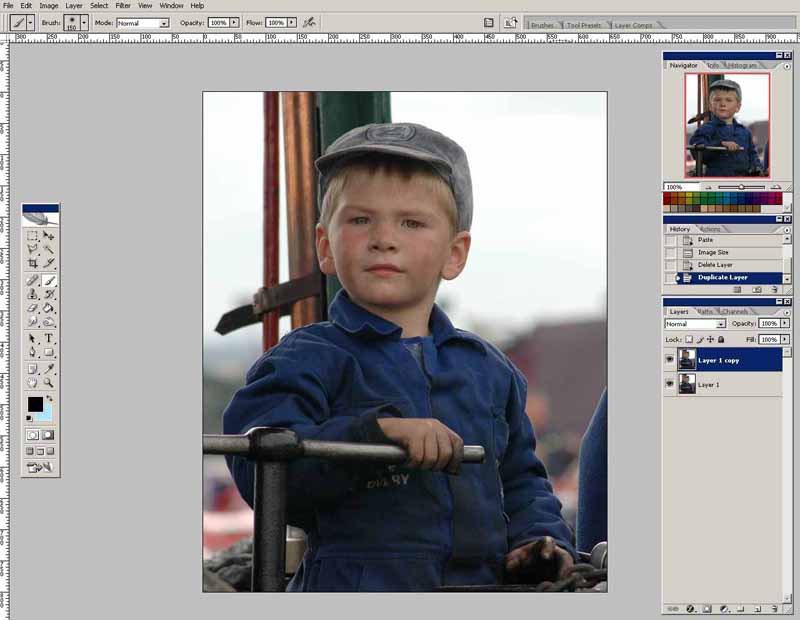Select the History Brush tool
The image size is (800, 620).
click(x=48, y=294)
